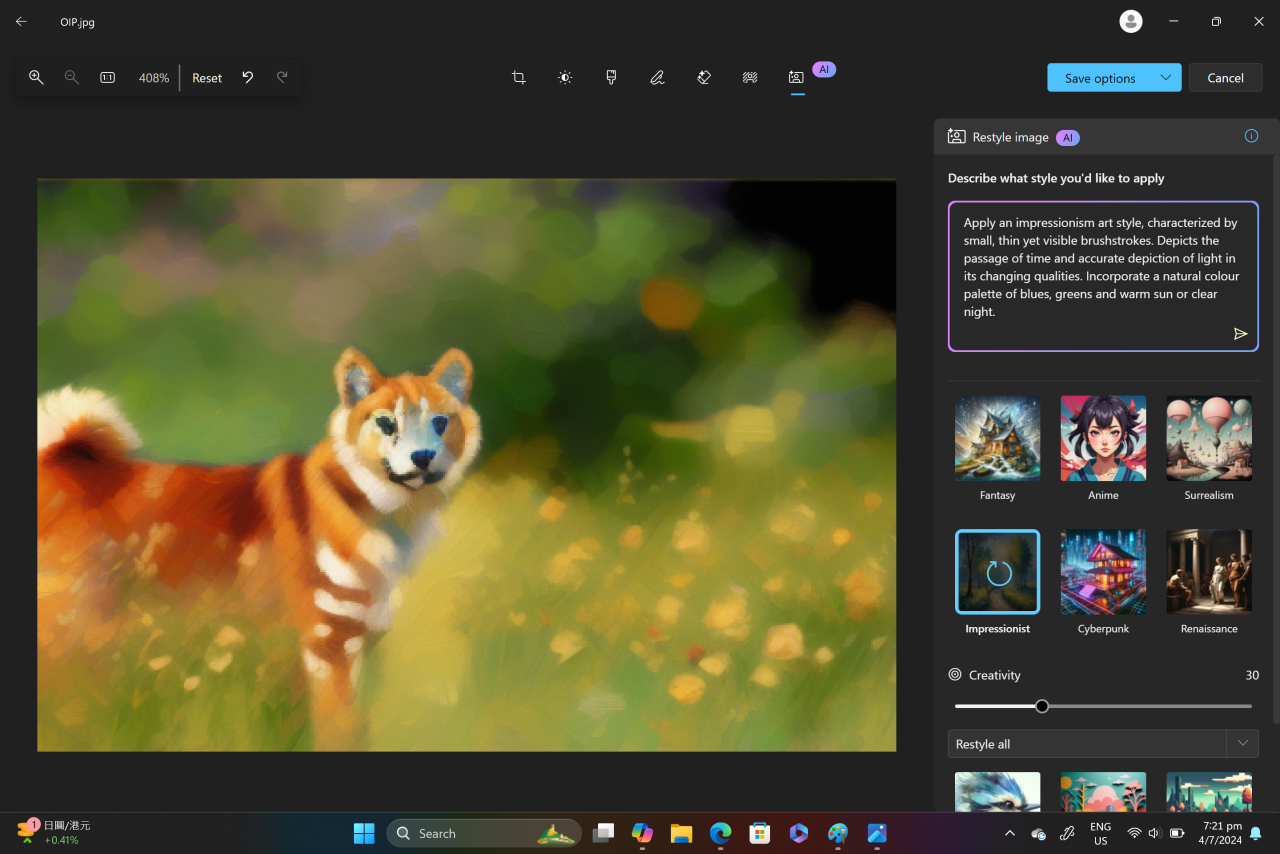Open the brightness Adjustment tool
The height and width of the screenshot is (854, 1280).
(565, 78)
